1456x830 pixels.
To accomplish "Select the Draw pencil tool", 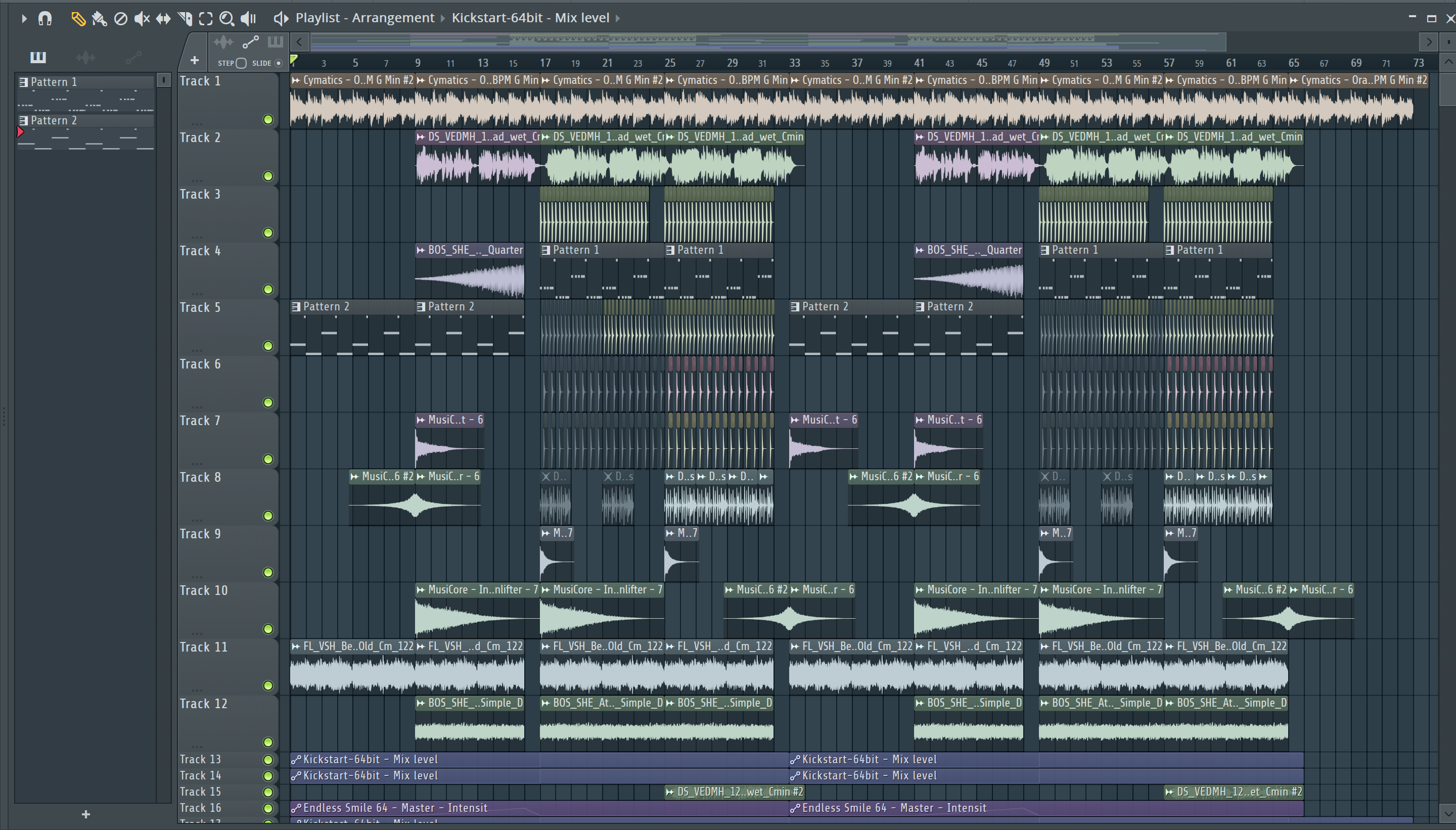I will (78, 19).
